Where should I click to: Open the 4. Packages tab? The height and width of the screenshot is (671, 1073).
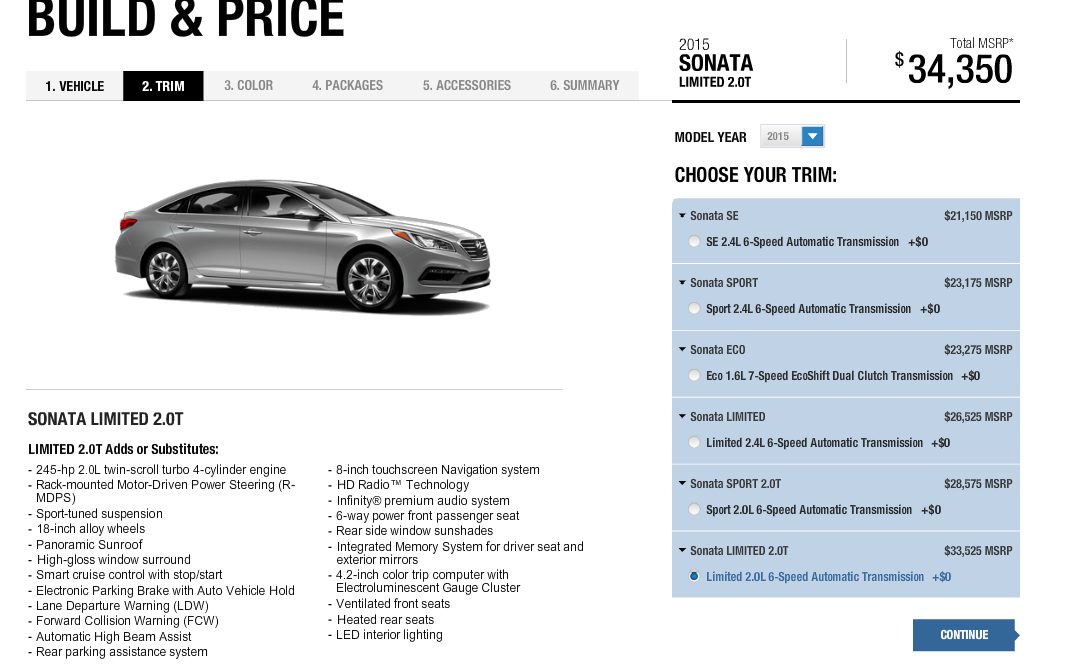[348, 86]
